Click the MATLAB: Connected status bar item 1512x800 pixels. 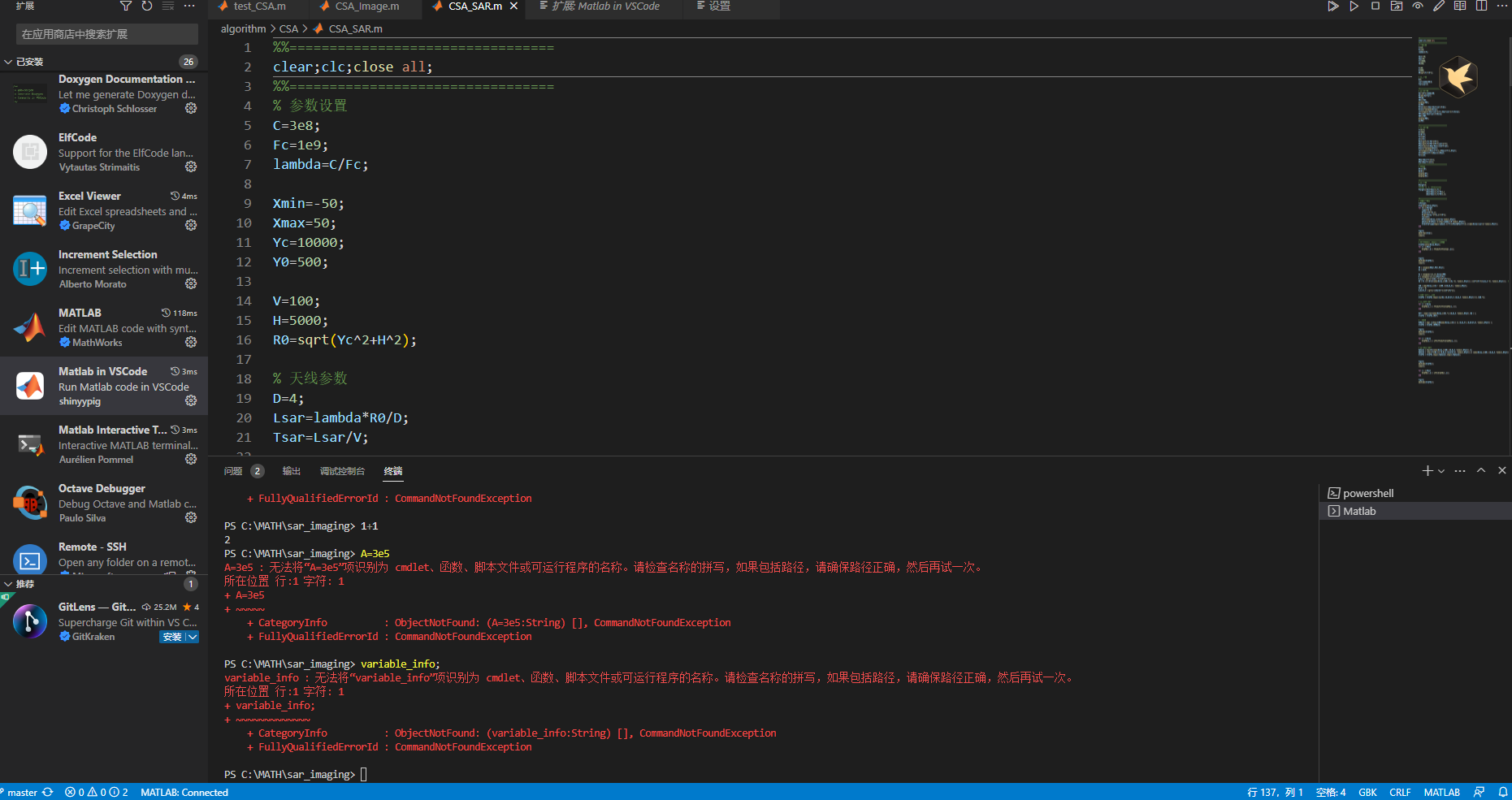click(x=184, y=792)
